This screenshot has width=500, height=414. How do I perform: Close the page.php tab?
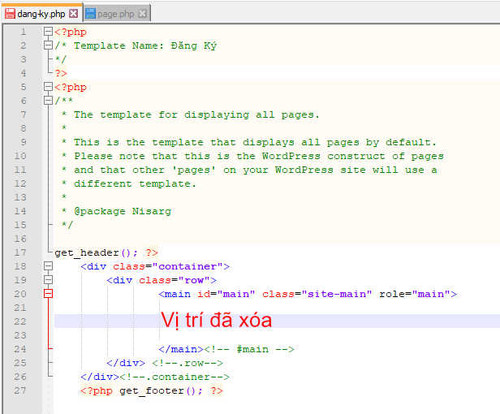pyautogui.click(x=143, y=14)
